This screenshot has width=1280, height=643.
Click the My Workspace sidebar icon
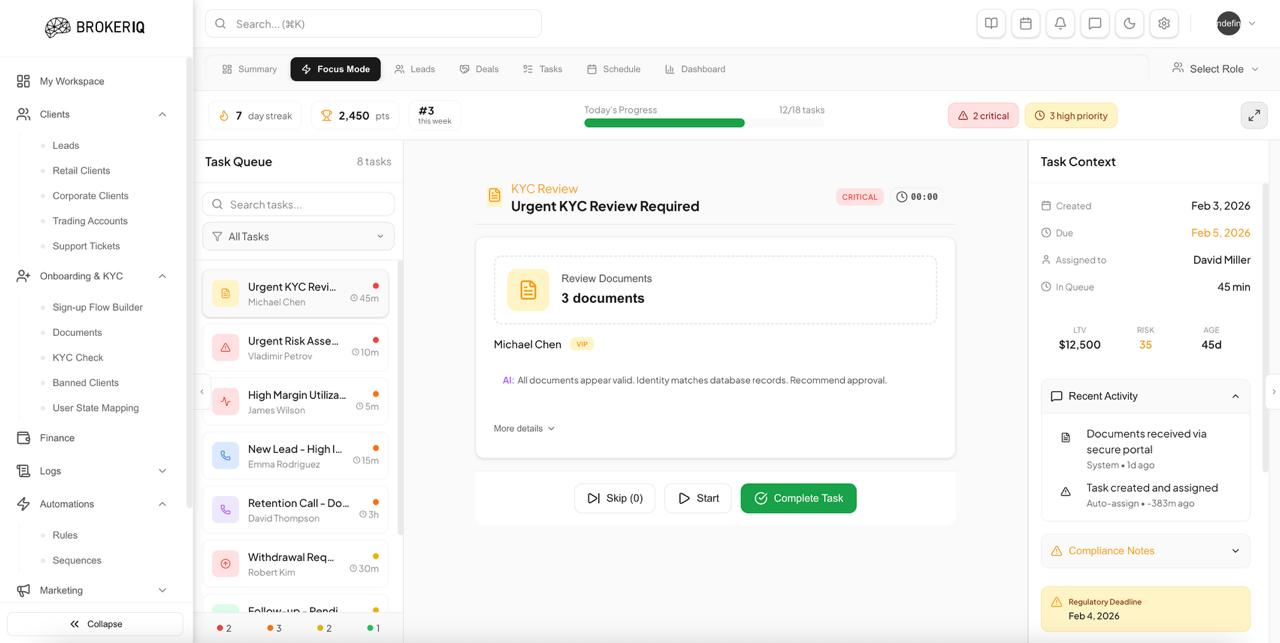23,81
